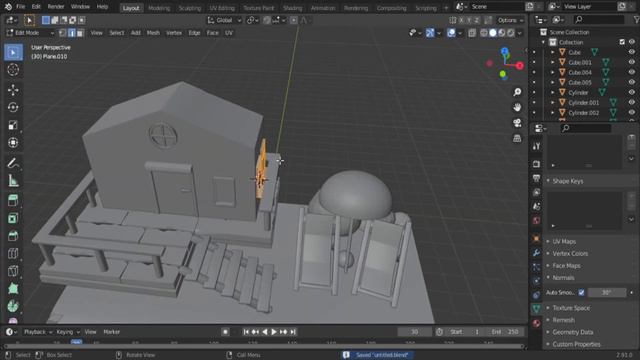Select Cylinder.001 in the outliner
This screenshot has width=640, height=360.
pyautogui.click(x=583, y=103)
